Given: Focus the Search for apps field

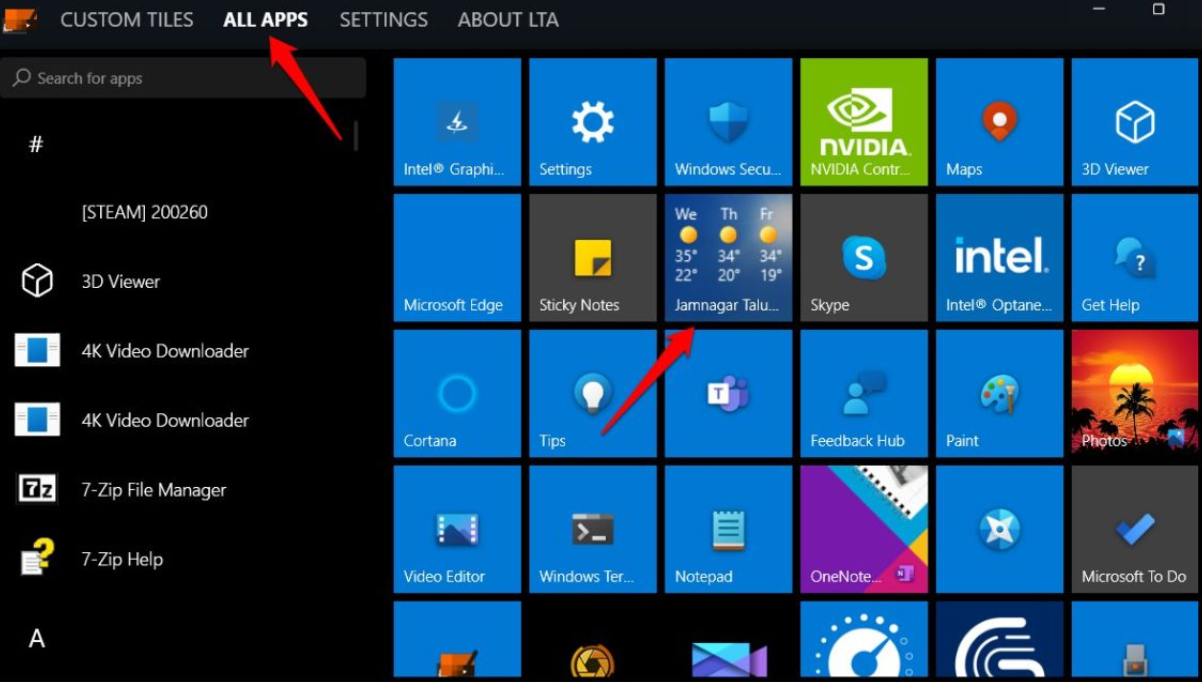Looking at the screenshot, I should pos(183,78).
